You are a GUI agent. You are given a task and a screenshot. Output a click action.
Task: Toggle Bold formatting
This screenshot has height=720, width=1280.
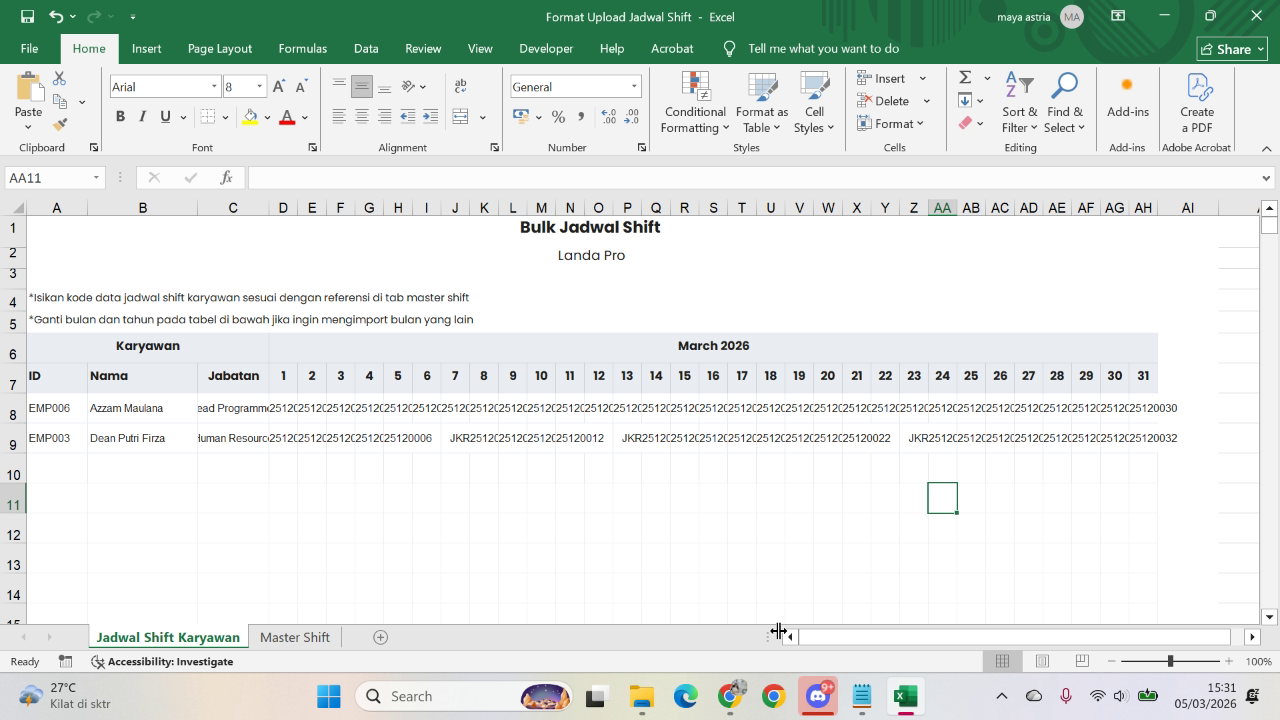pos(120,117)
